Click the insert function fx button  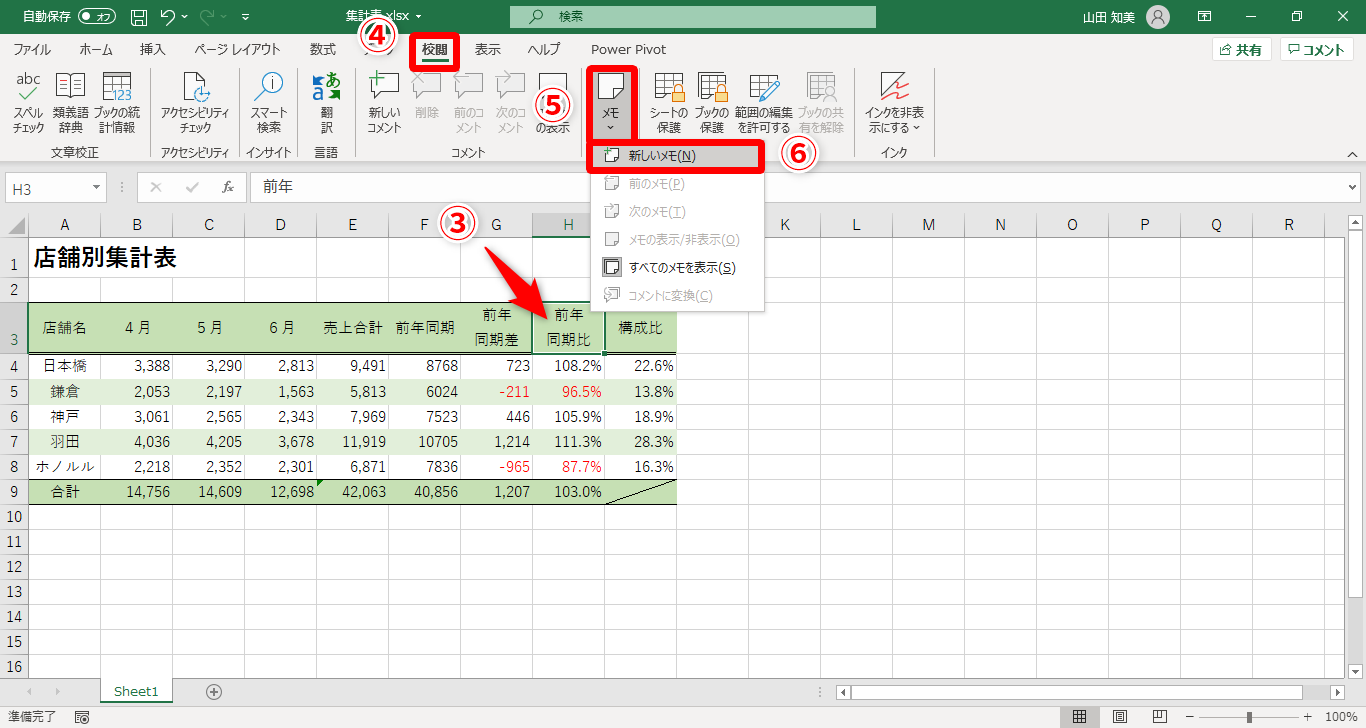(x=228, y=187)
